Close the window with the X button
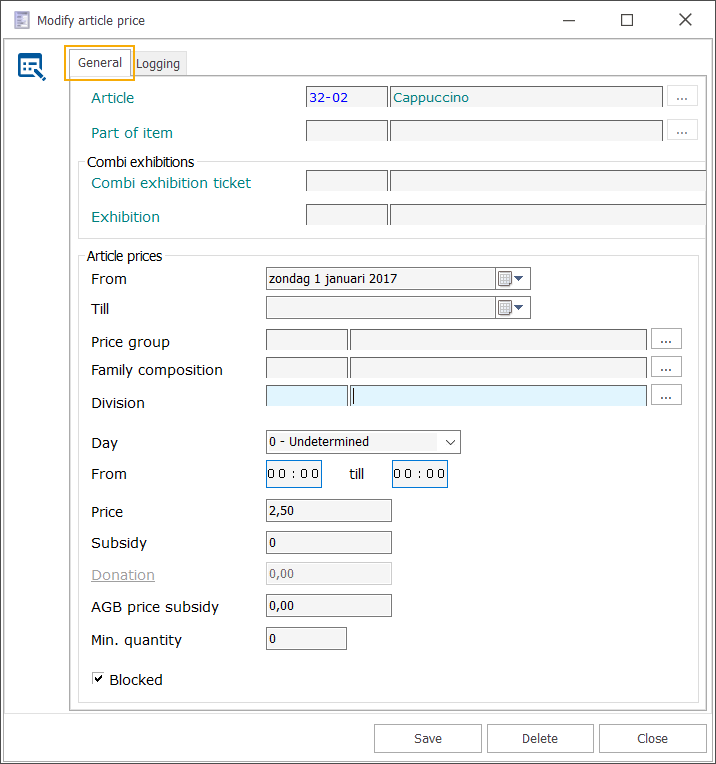716x764 pixels. [x=685, y=20]
